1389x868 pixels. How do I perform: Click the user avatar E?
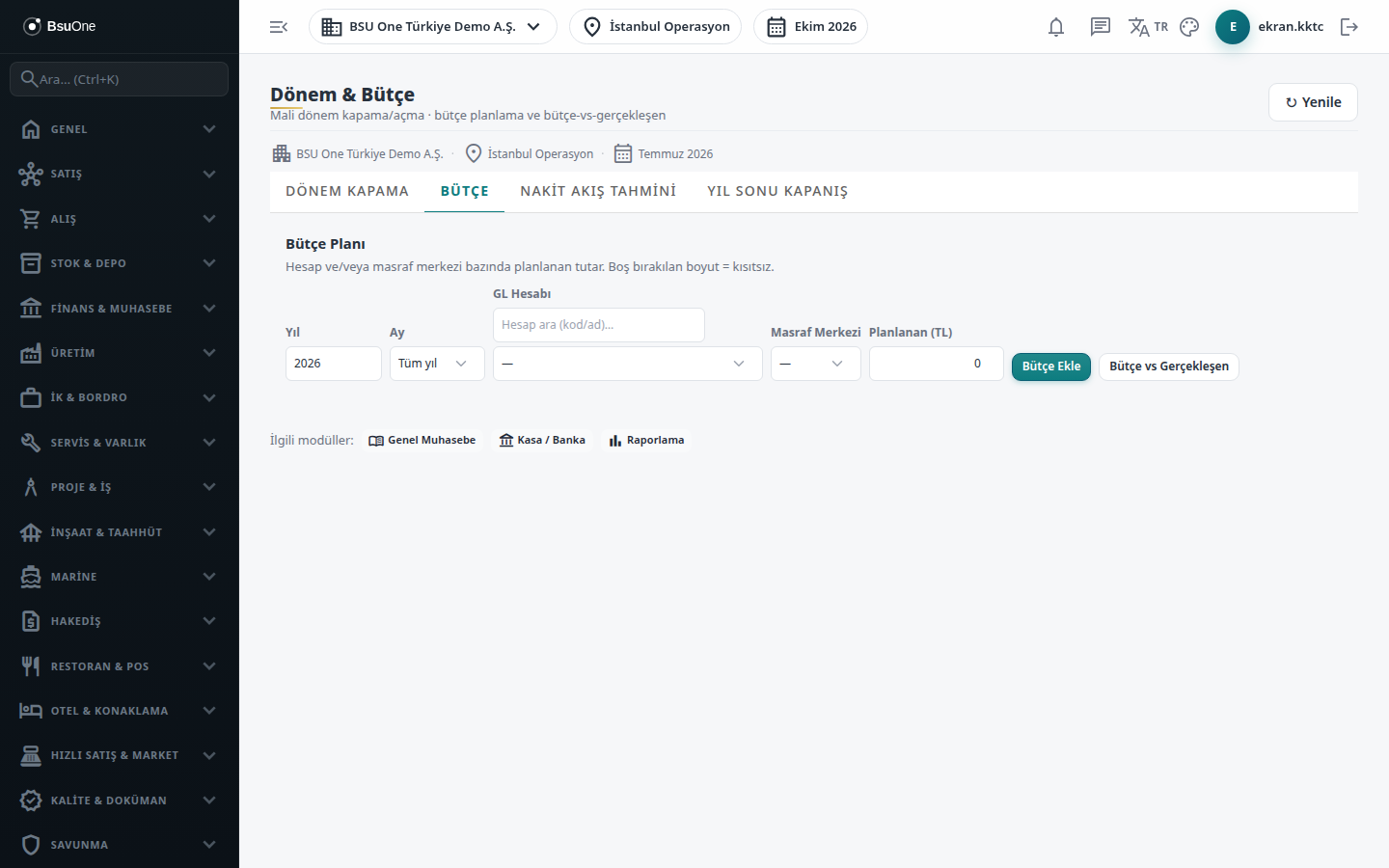tap(1233, 27)
